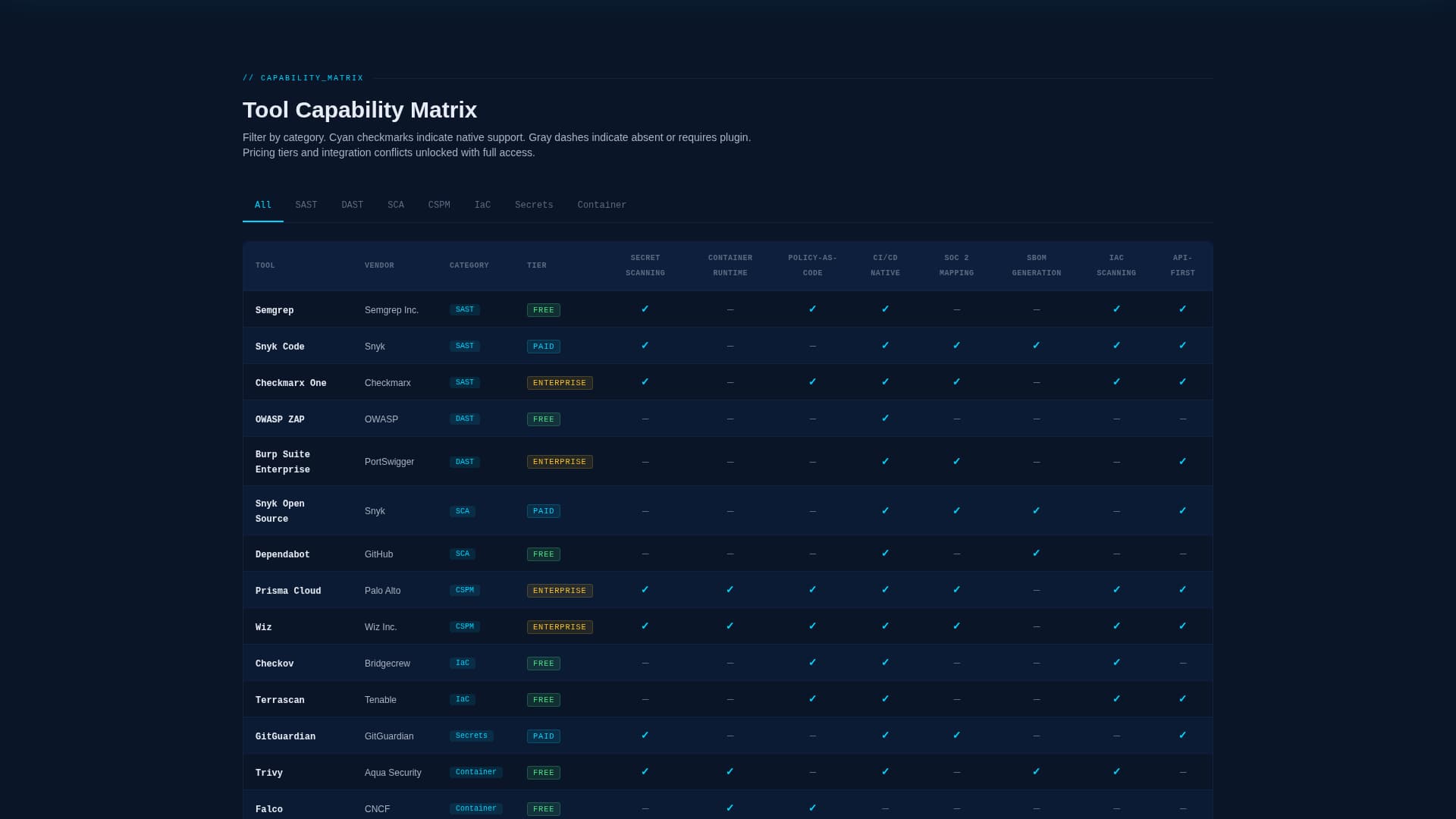Click the IaC Scanning column header
Viewport: 1456px width, 819px height.
(x=1116, y=265)
